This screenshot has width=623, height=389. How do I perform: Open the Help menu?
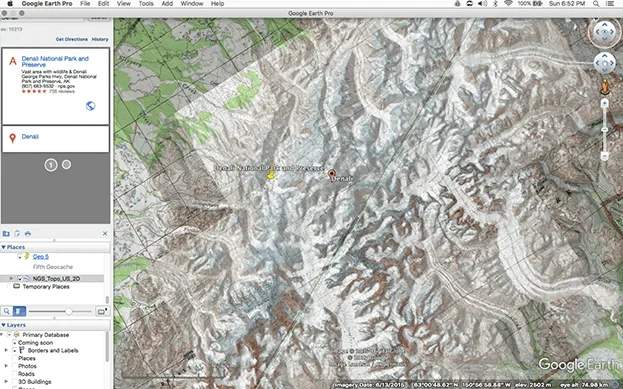[x=217, y=4]
